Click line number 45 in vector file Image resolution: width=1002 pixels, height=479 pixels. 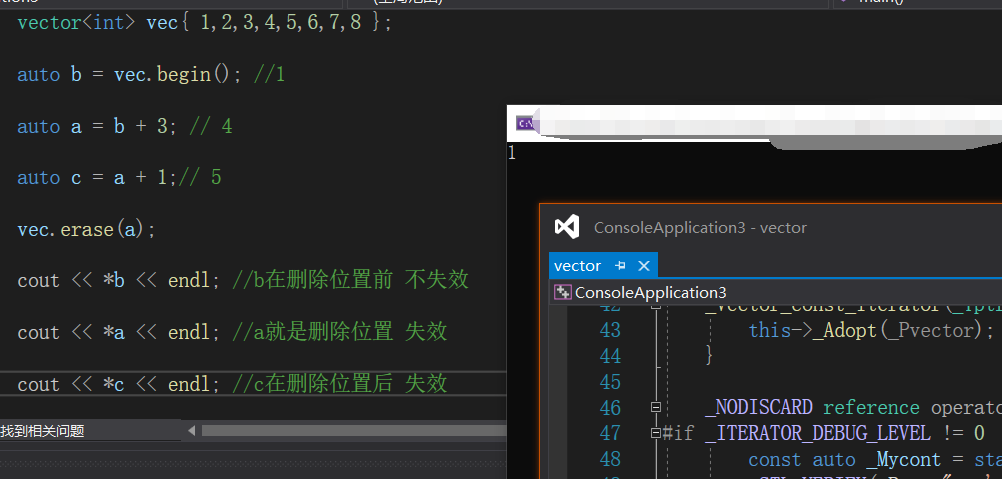tap(610, 382)
